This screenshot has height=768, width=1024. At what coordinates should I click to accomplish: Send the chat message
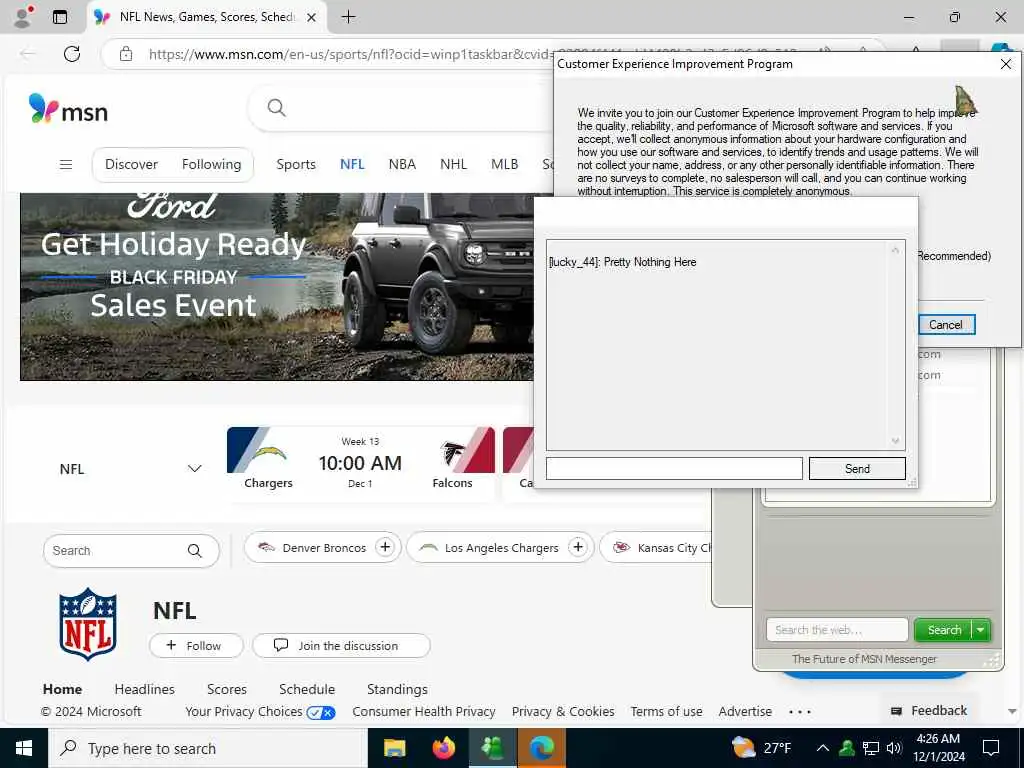point(857,468)
